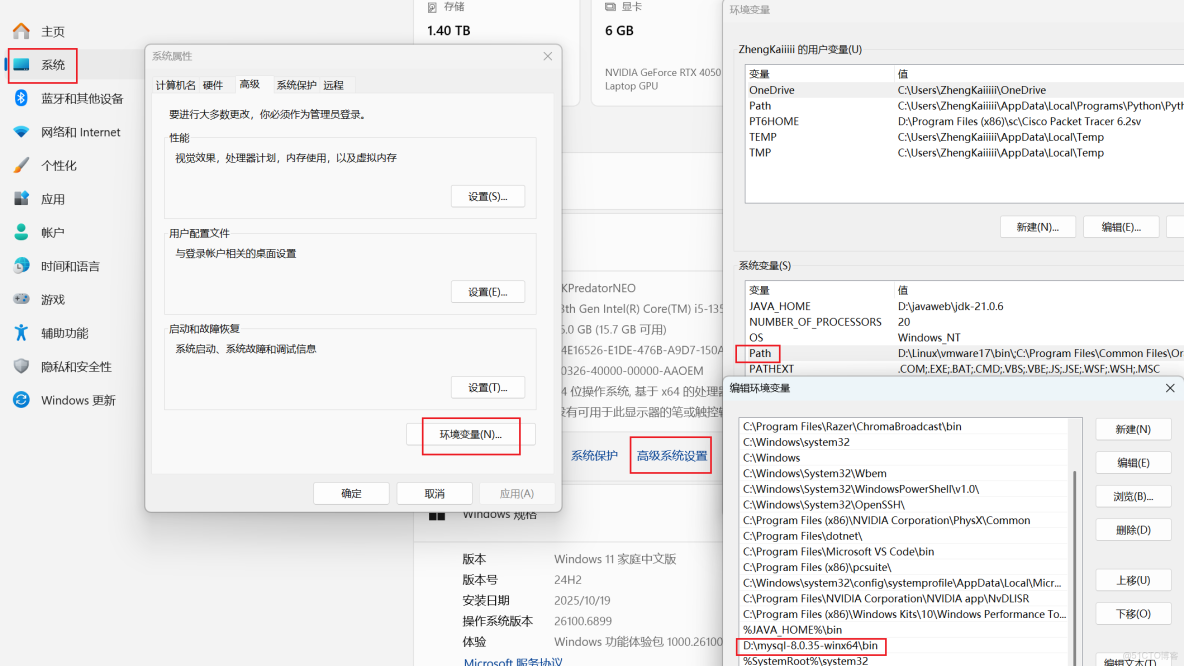Open 辅助功能 accessibility icon

(23, 331)
